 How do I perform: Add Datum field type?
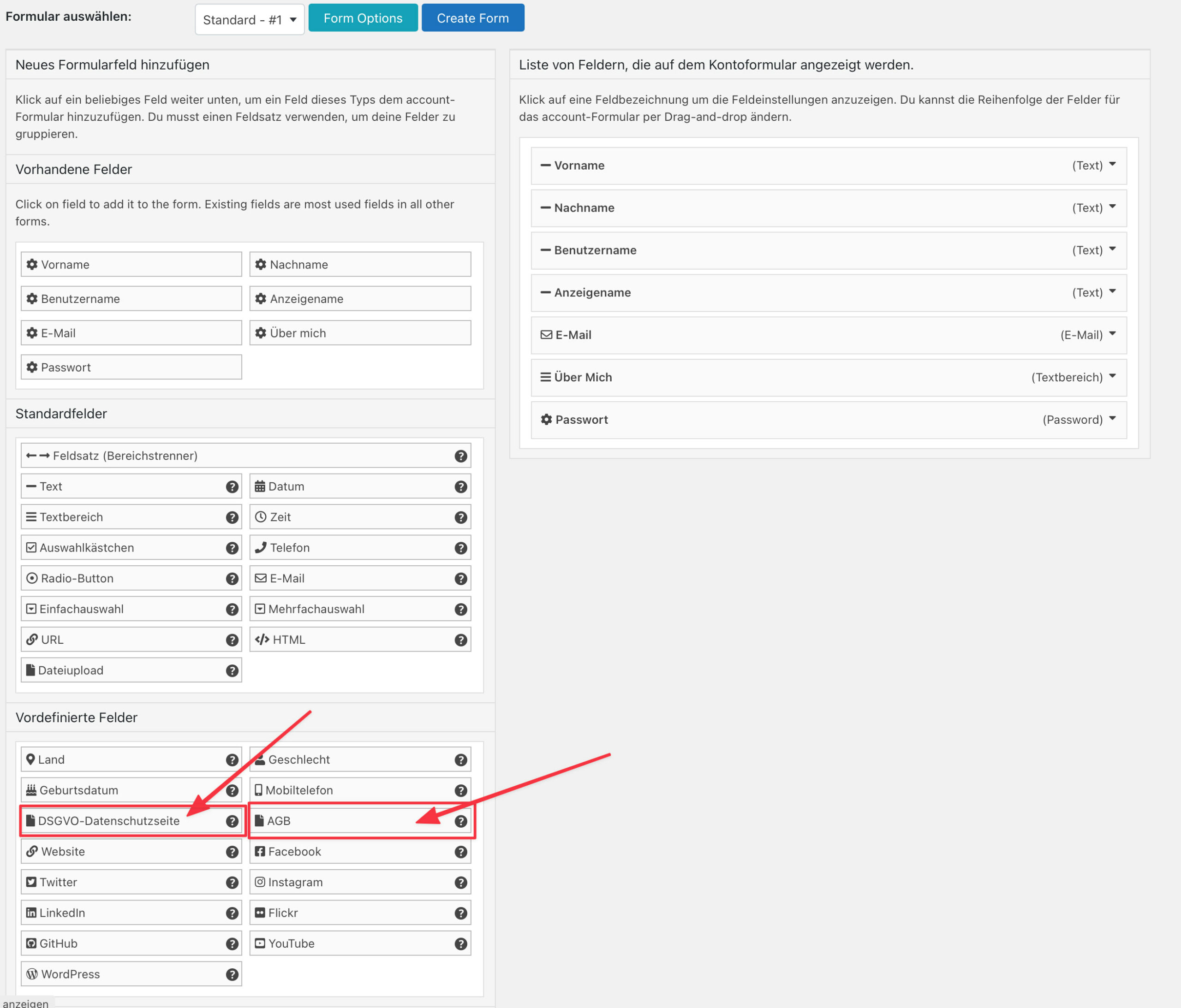tap(360, 486)
